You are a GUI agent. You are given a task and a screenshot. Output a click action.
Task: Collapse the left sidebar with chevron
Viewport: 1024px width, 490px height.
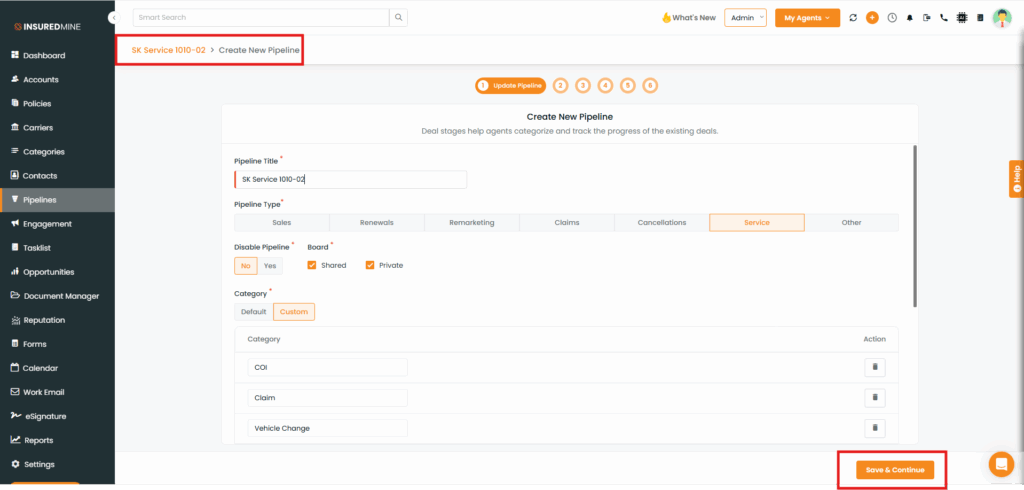click(x=112, y=18)
